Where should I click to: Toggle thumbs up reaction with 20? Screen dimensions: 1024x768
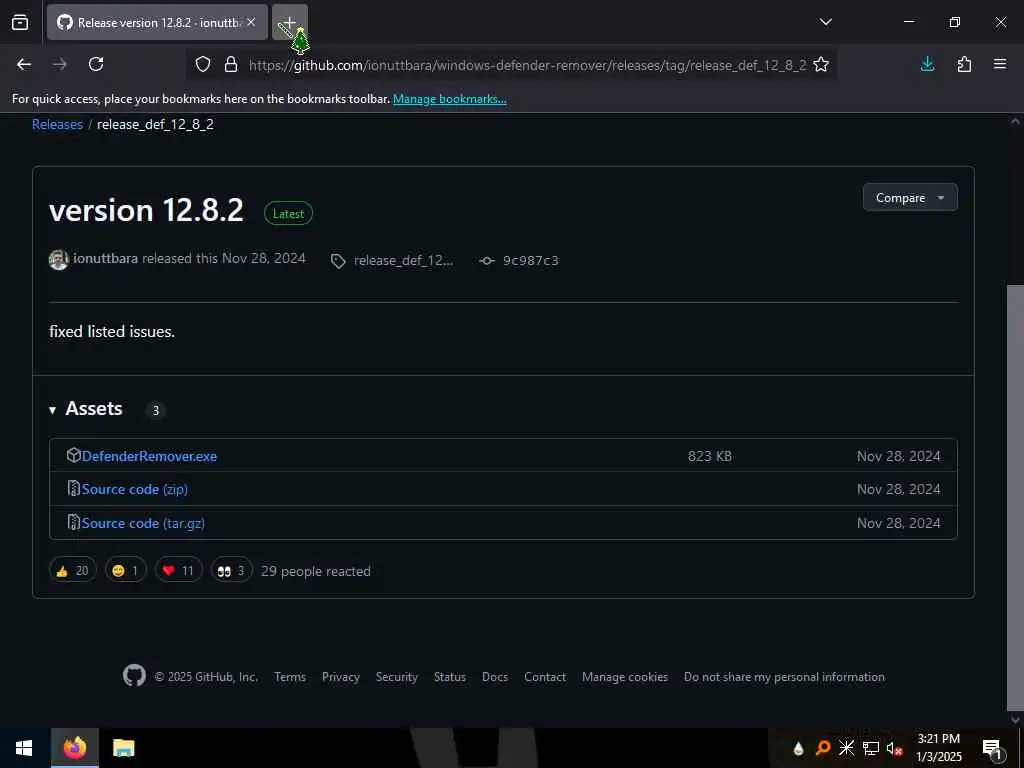point(72,570)
